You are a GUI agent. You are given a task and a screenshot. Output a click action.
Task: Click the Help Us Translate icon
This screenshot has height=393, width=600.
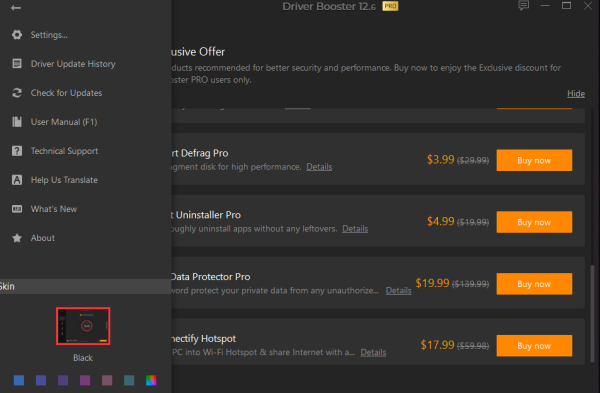(17, 180)
